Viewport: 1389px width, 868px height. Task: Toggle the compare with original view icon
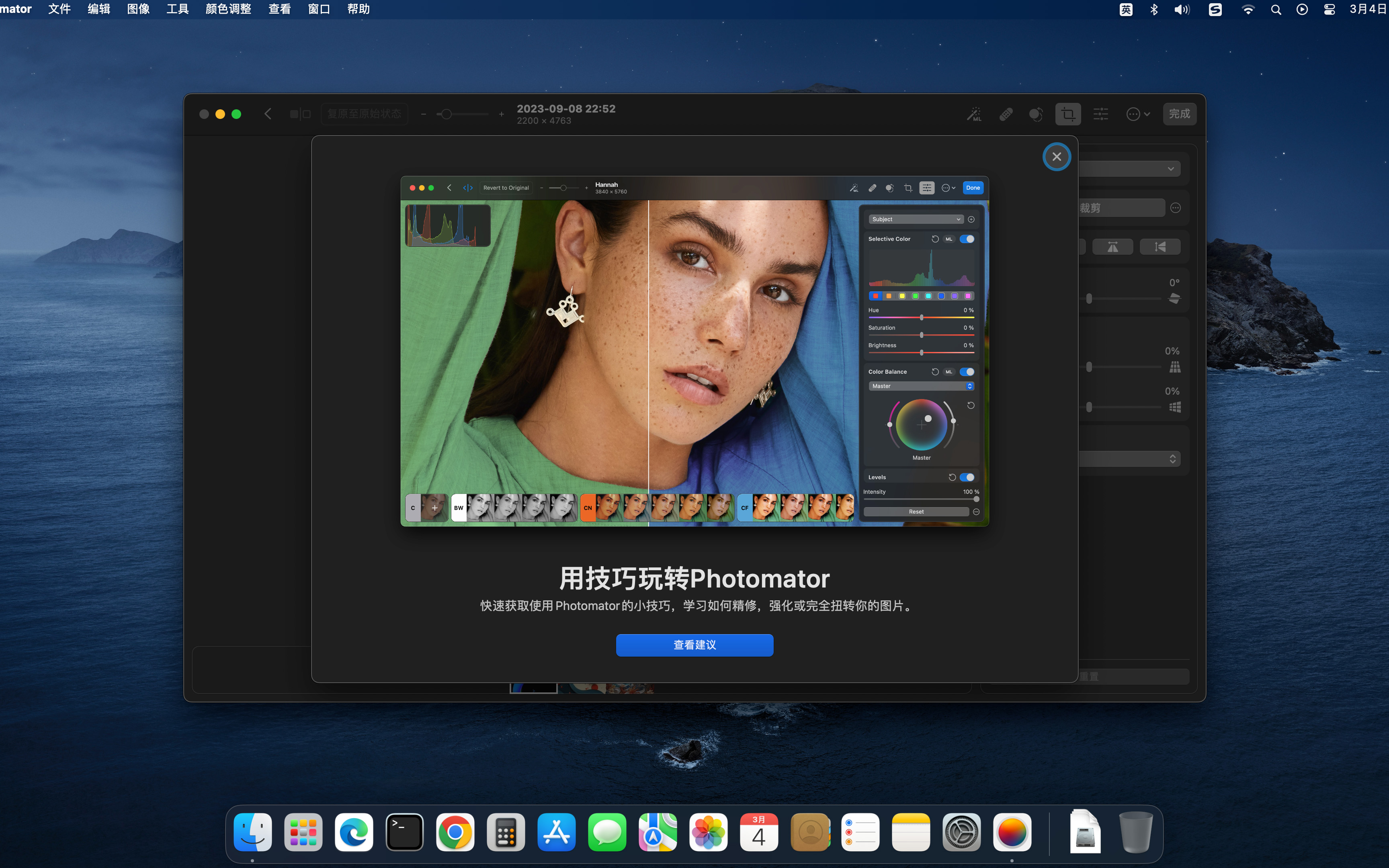[300, 114]
